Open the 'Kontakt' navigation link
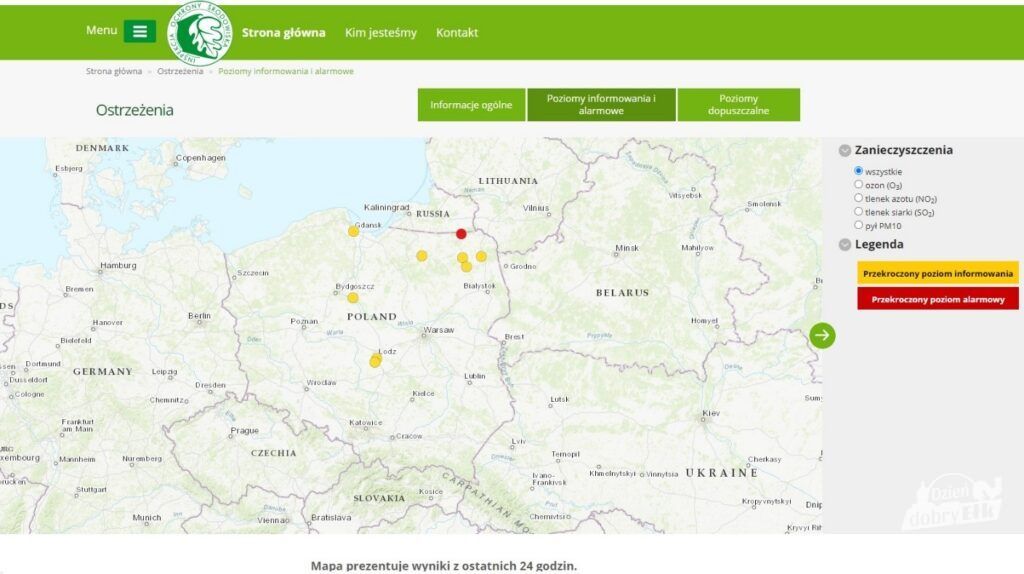 coord(457,33)
